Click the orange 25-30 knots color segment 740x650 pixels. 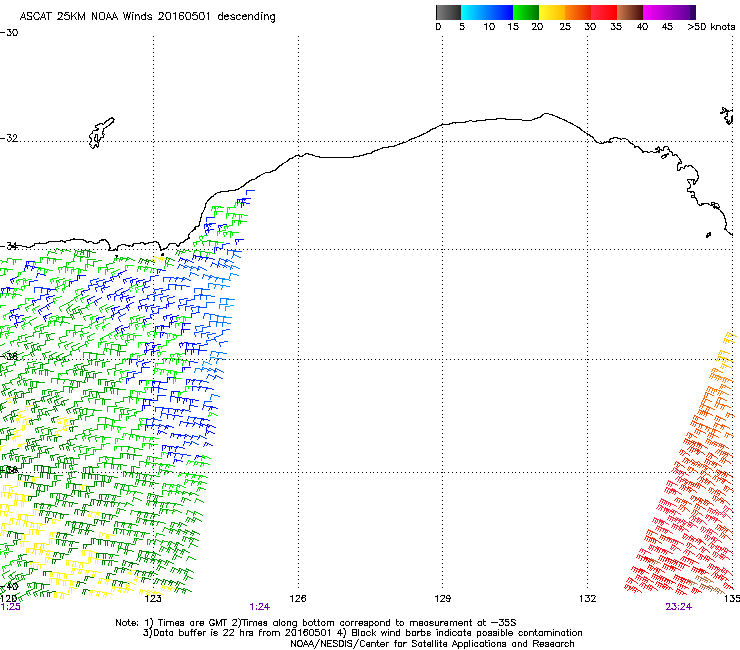(578, 12)
